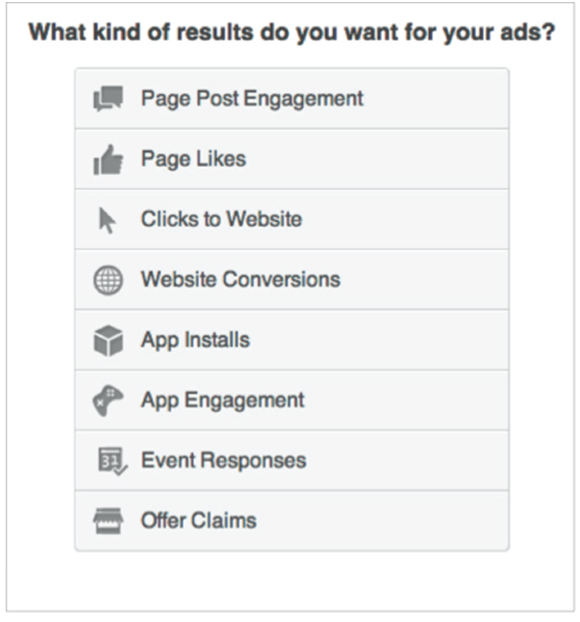Image resolution: width=580 pixels, height=622 pixels.
Task: Click the globe icon for Website Conversions
Action: pyautogui.click(x=108, y=280)
